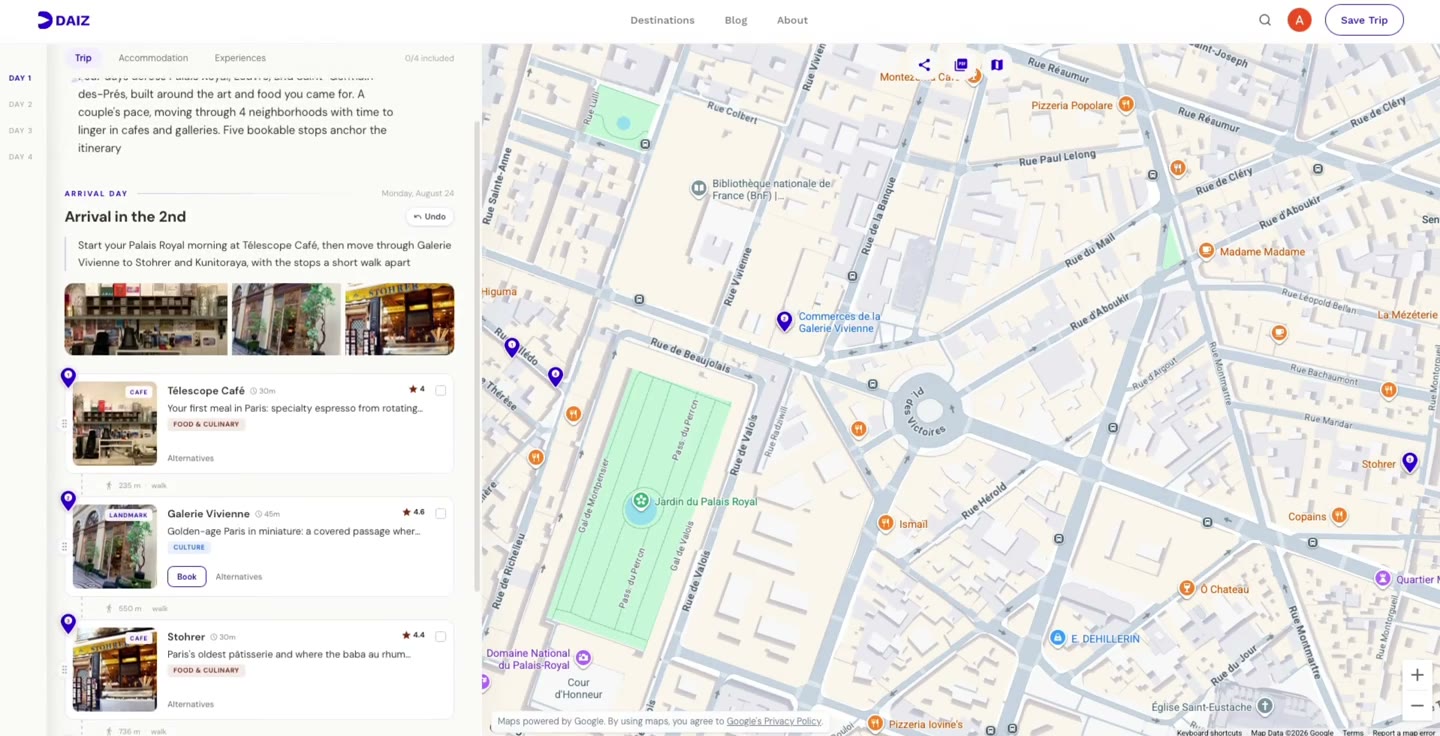The width and height of the screenshot is (1440, 736).
Task: Zoom in on the map
Action: (1417, 675)
